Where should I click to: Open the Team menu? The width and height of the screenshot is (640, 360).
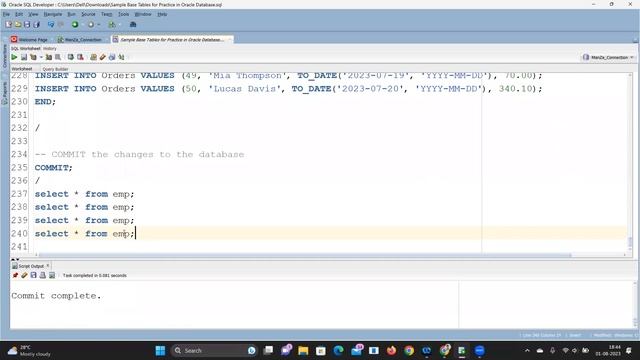[x=107, y=14]
